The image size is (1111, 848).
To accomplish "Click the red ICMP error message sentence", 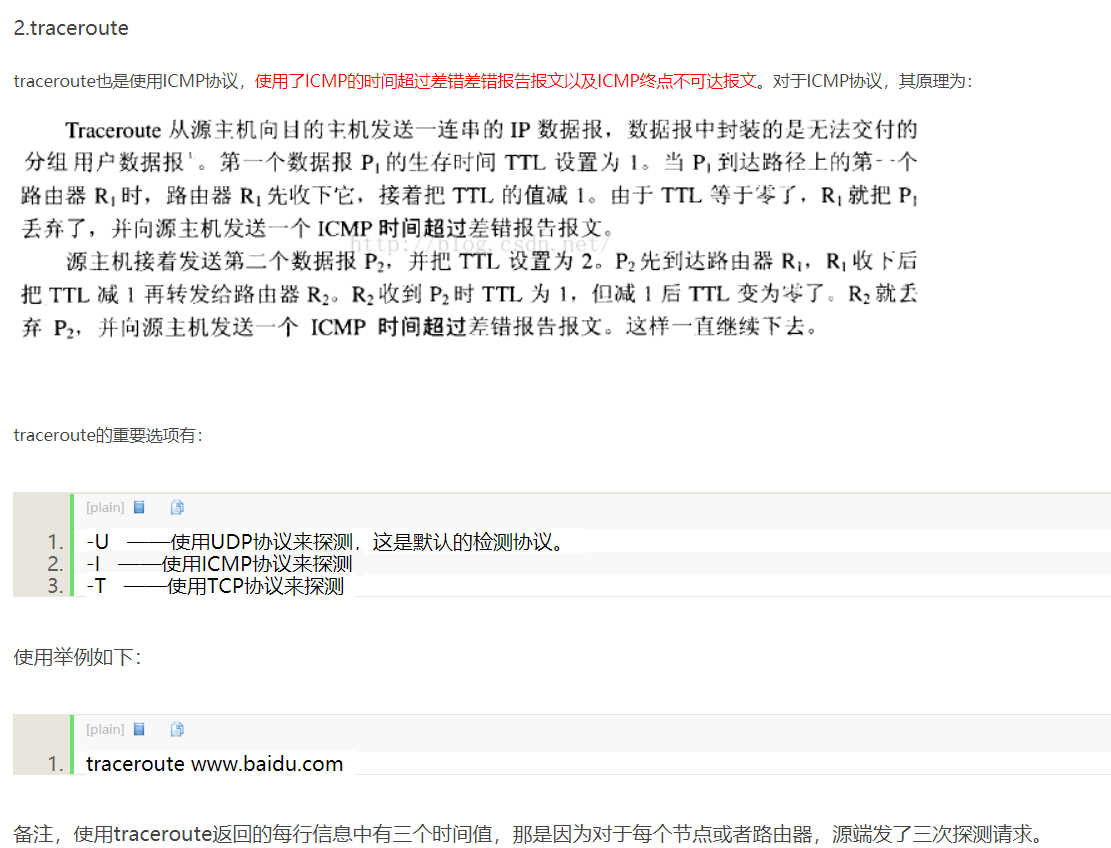I will [x=506, y=81].
